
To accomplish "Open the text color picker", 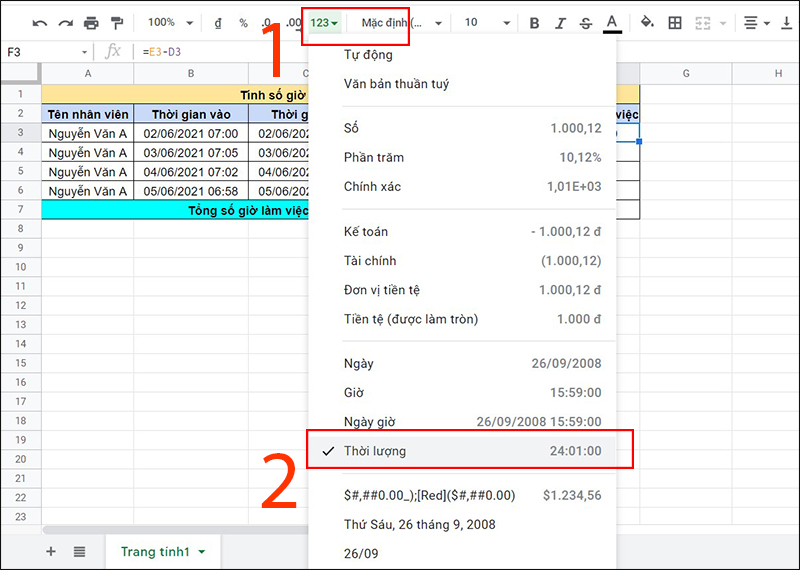I will pos(612,22).
